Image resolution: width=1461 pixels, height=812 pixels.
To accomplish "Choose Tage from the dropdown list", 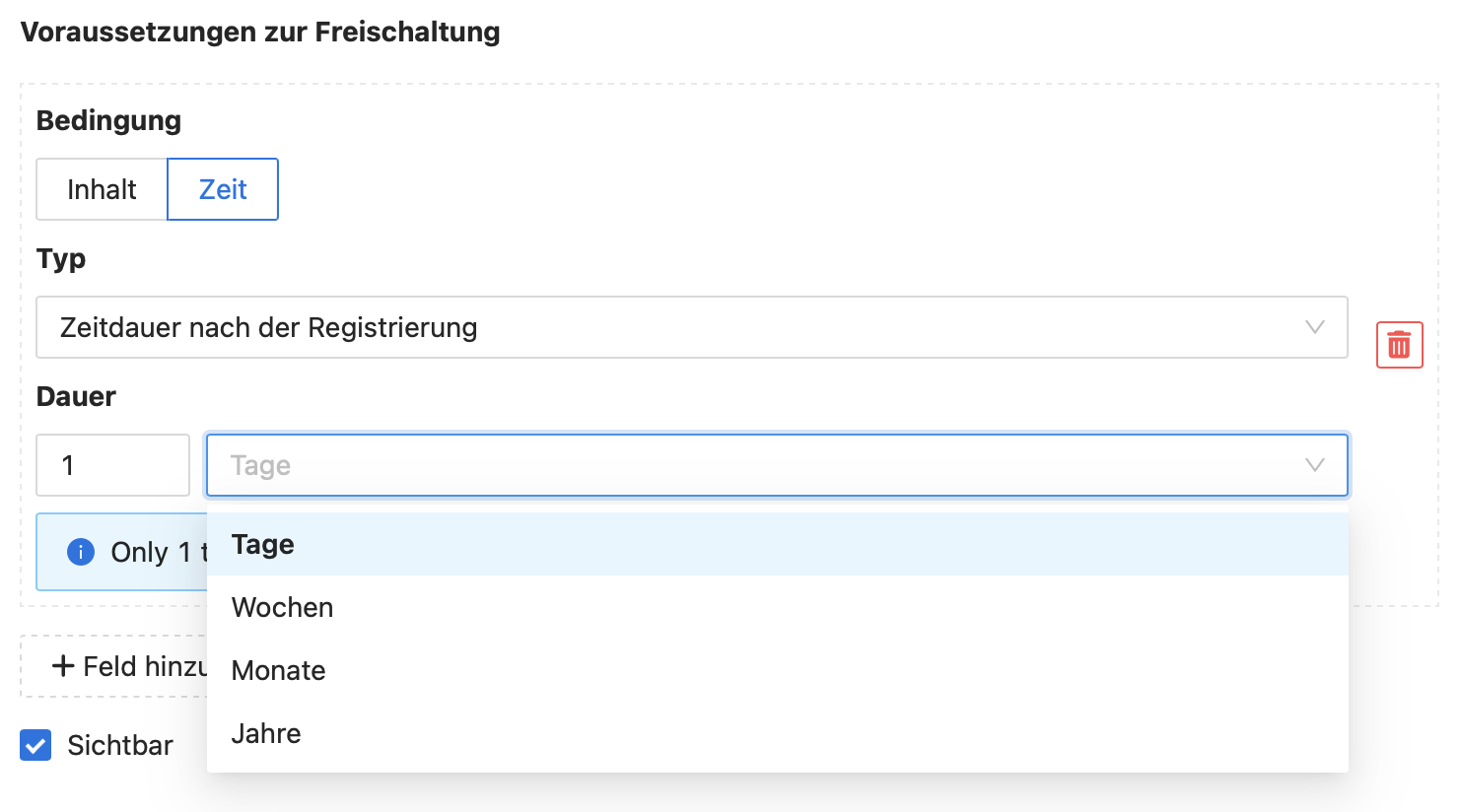I will coord(263,545).
